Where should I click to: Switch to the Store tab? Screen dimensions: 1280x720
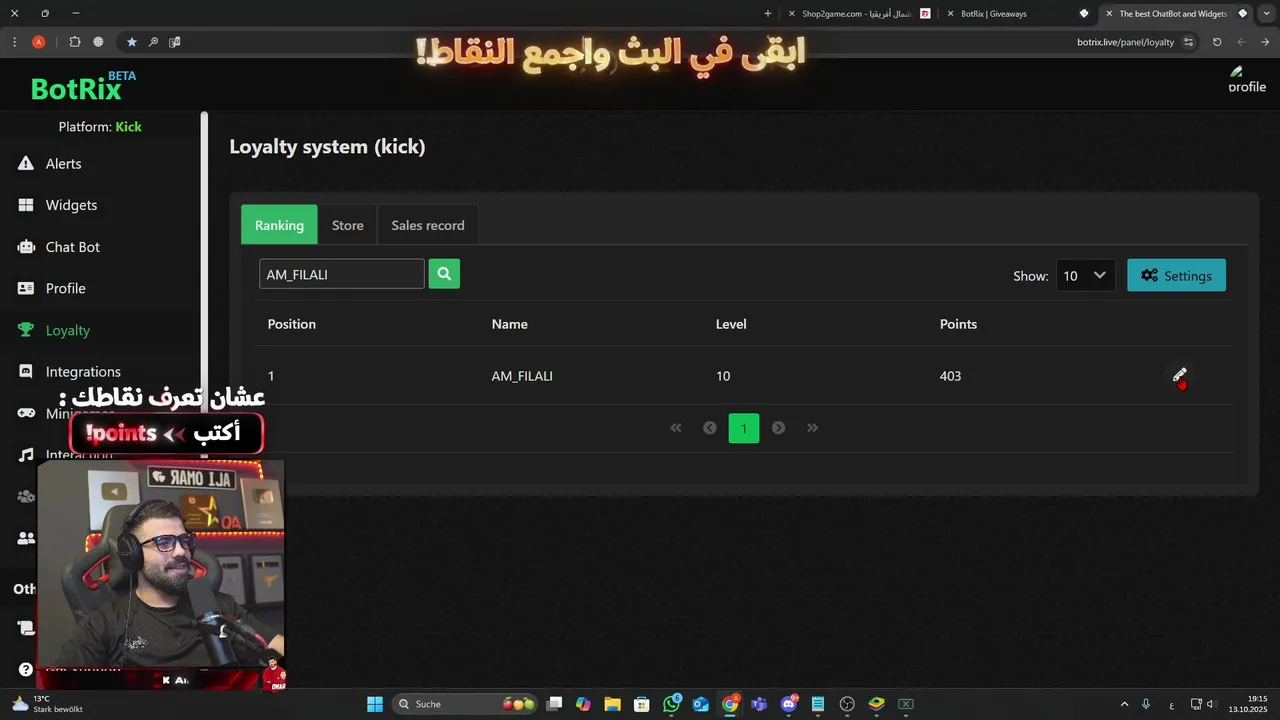pyautogui.click(x=348, y=225)
